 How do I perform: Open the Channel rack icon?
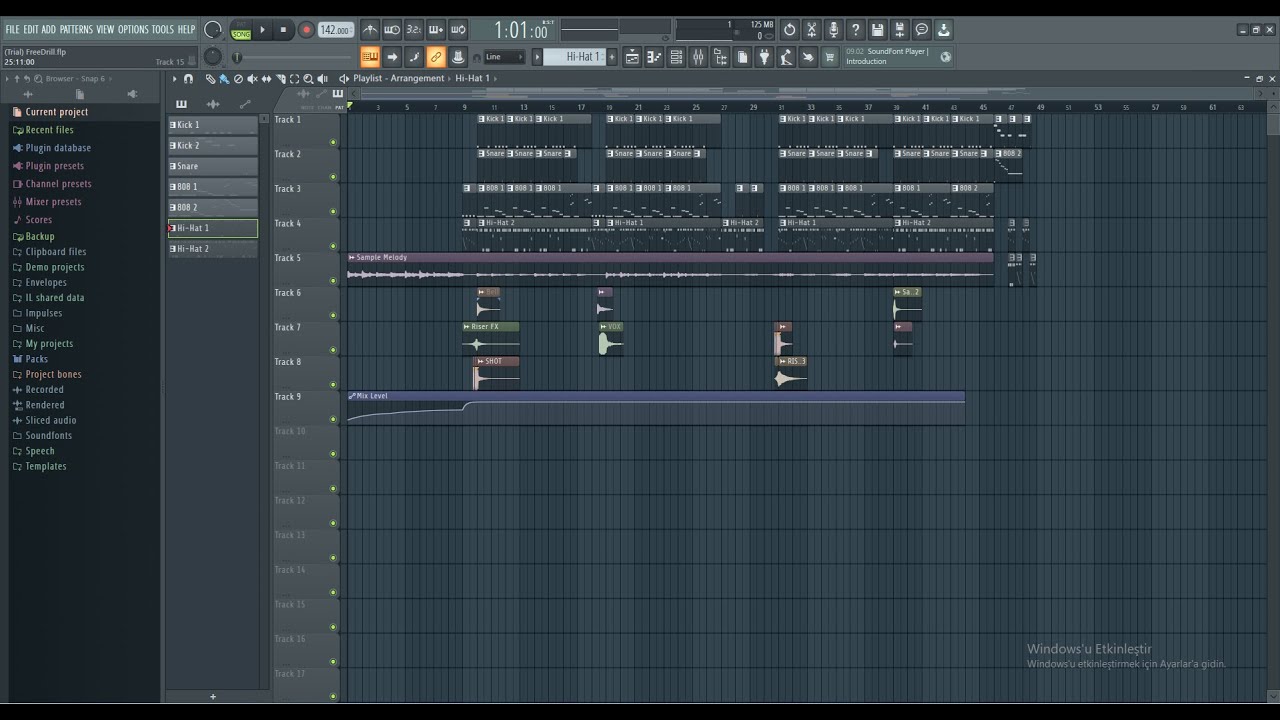676,57
